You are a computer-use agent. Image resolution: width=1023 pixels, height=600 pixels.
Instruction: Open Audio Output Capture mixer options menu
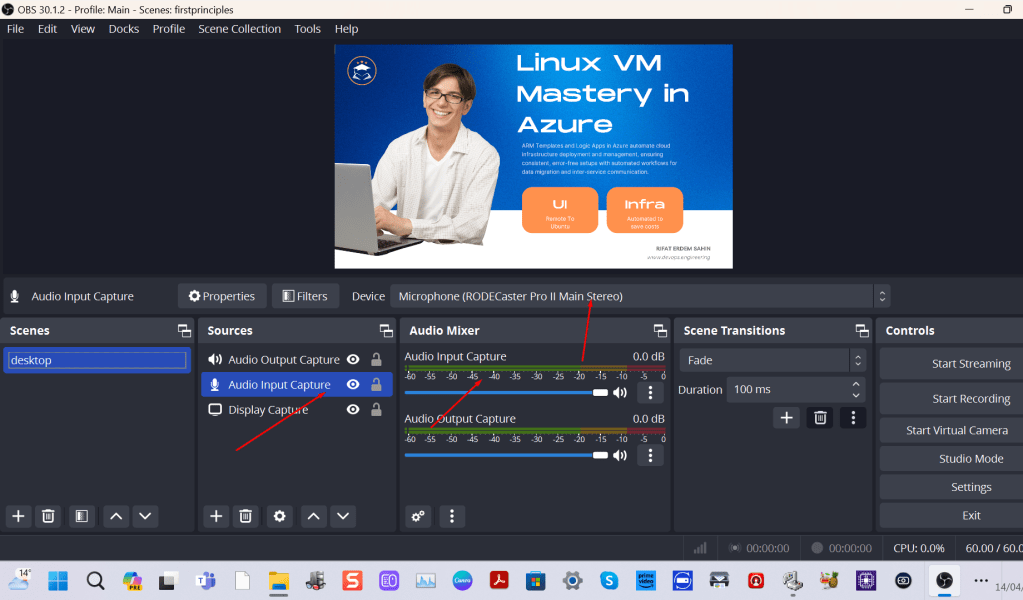point(650,455)
